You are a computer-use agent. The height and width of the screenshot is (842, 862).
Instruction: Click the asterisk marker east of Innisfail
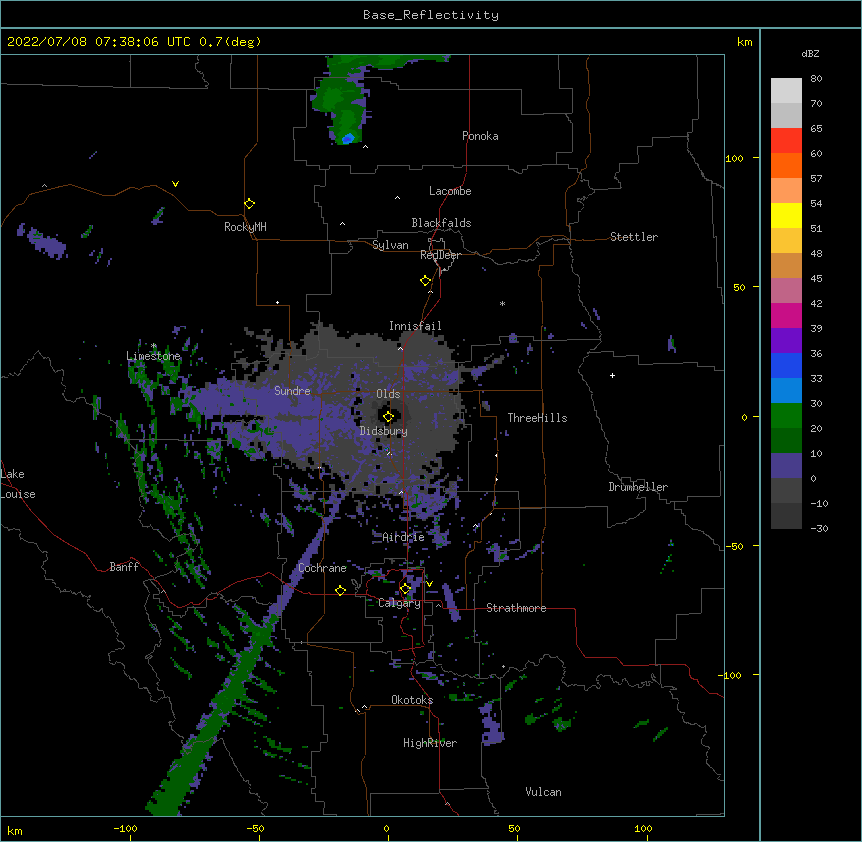(x=502, y=303)
